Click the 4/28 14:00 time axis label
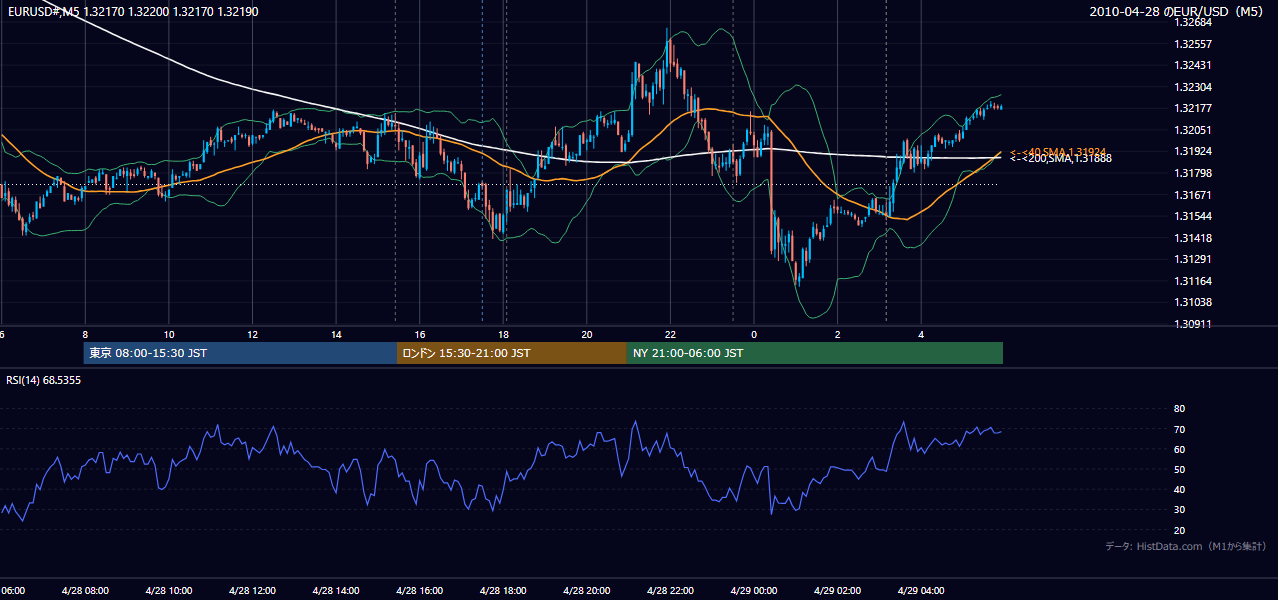Image resolution: width=1278 pixels, height=600 pixels. (335, 590)
